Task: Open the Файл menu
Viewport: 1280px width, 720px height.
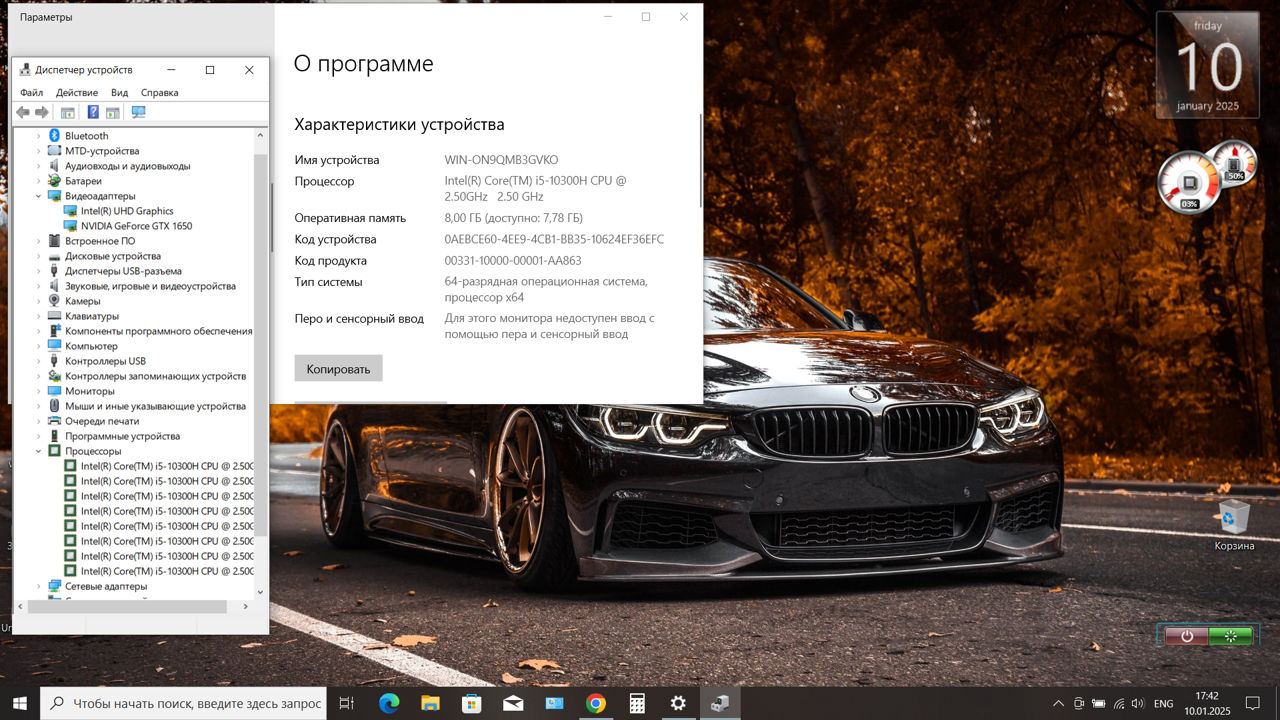Action: click(31, 92)
